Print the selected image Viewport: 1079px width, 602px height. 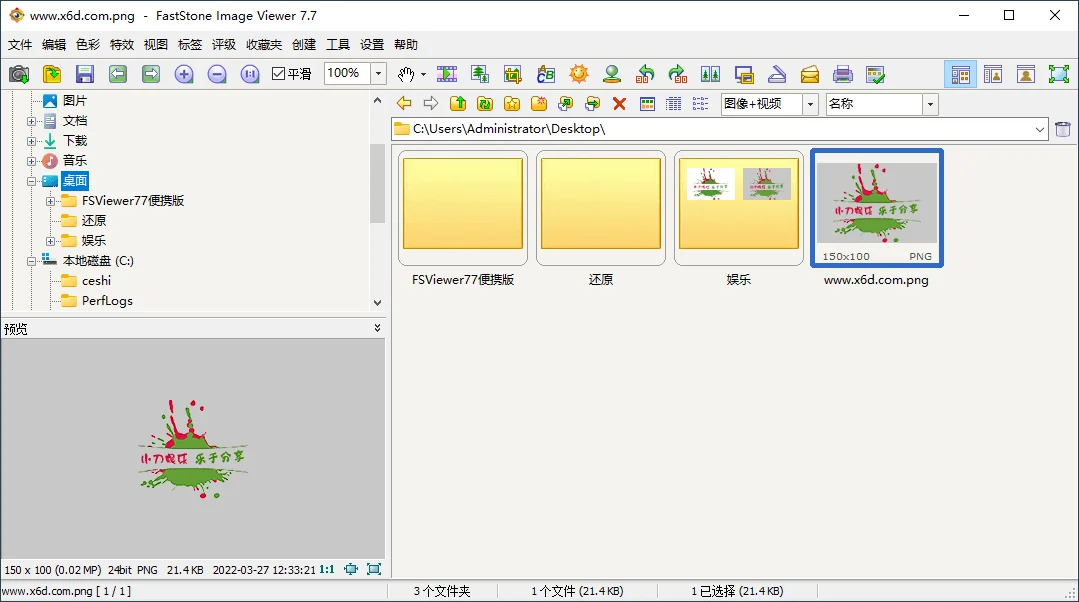point(844,73)
